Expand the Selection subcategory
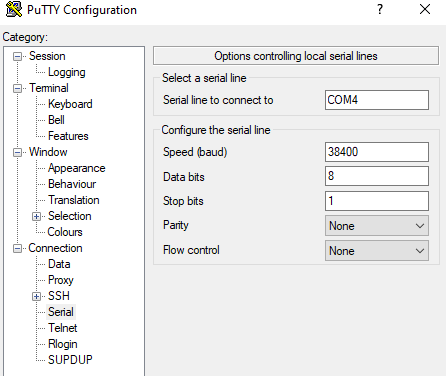 (36, 216)
